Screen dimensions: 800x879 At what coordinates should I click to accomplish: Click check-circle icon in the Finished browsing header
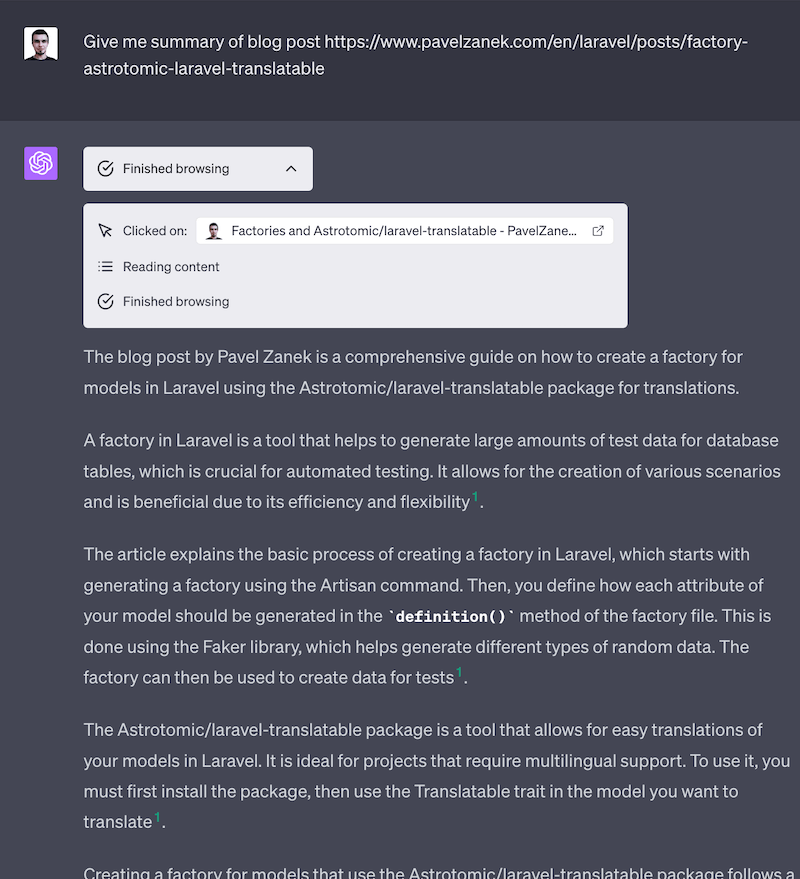[106, 169]
